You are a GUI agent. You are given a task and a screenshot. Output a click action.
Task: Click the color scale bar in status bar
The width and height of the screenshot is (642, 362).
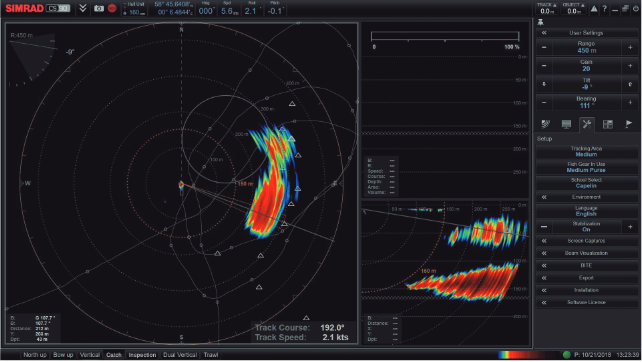coord(528,355)
